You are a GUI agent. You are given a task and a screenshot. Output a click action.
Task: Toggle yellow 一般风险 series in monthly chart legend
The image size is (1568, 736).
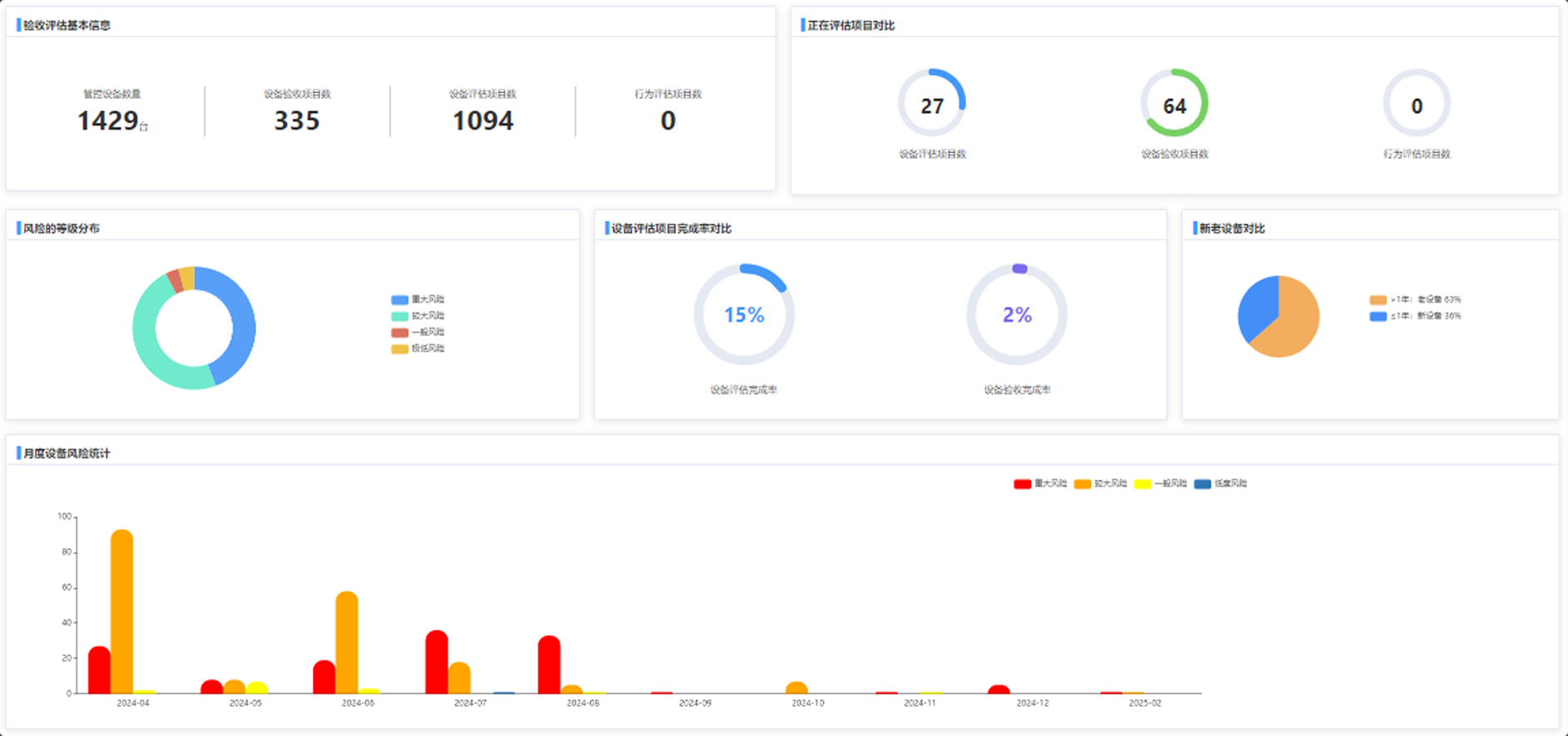[1160, 483]
